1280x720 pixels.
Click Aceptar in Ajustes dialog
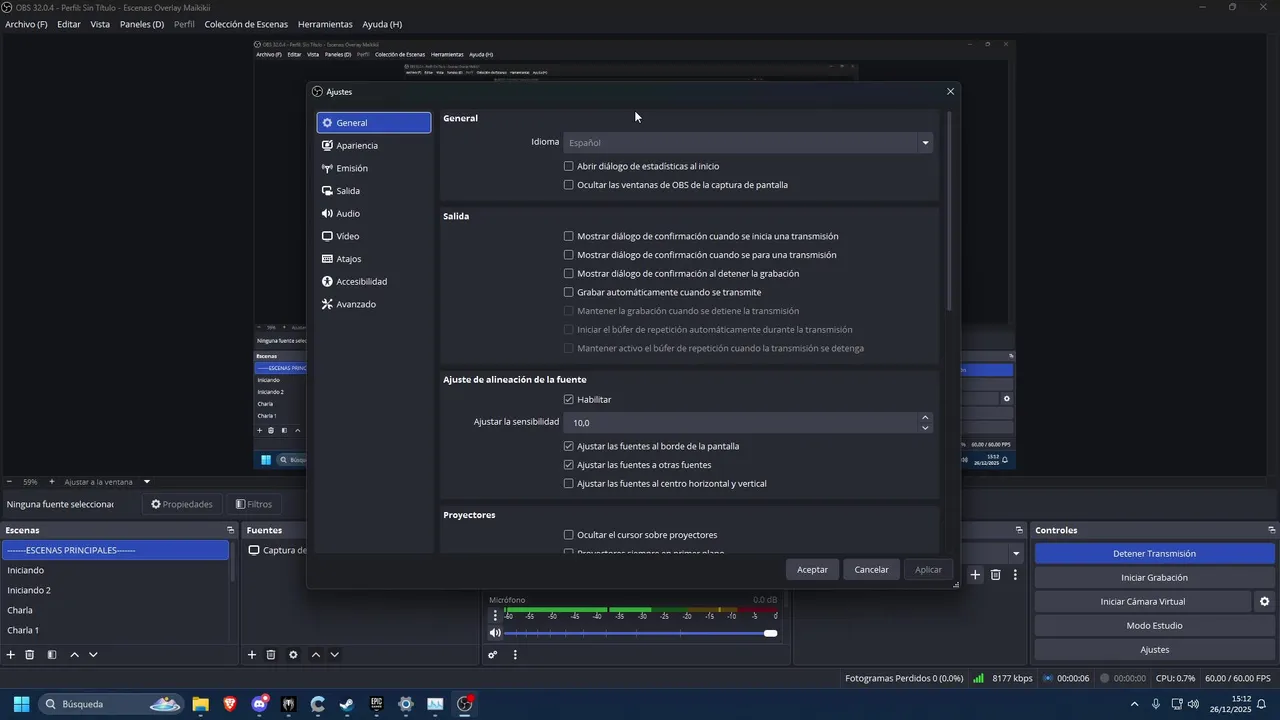pyautogui.click(x=812, y=569)
